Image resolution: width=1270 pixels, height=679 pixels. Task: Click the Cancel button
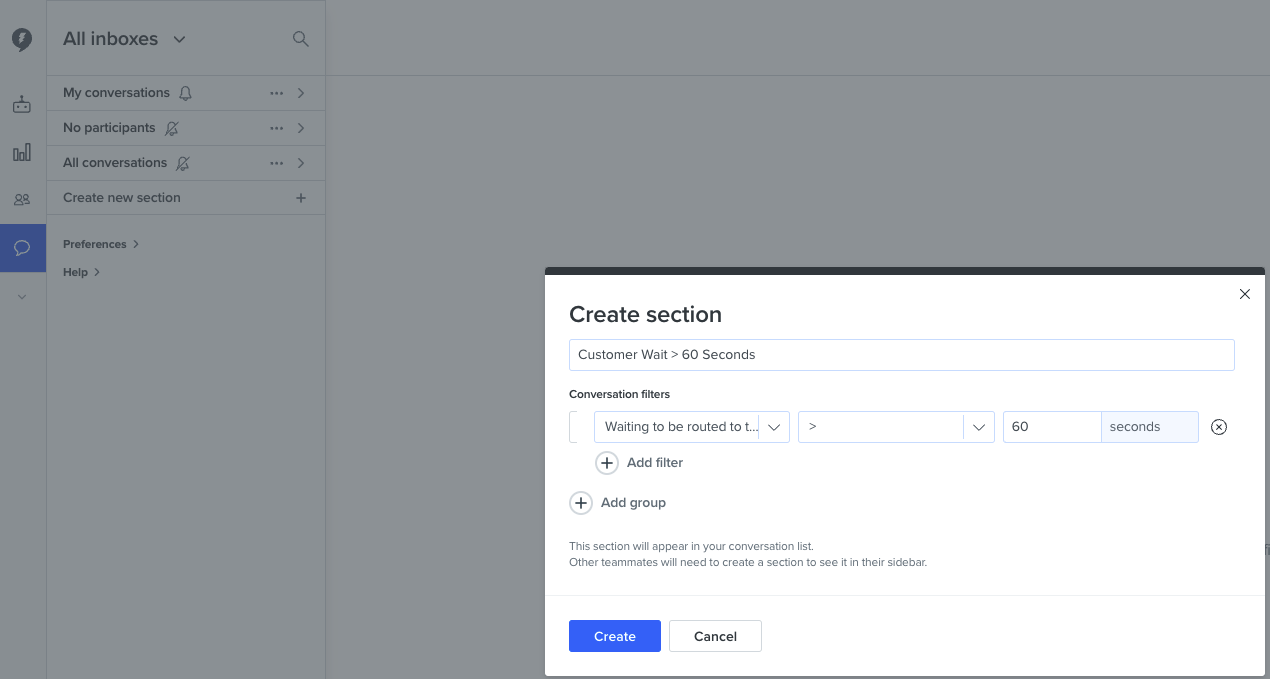(715, 636)
